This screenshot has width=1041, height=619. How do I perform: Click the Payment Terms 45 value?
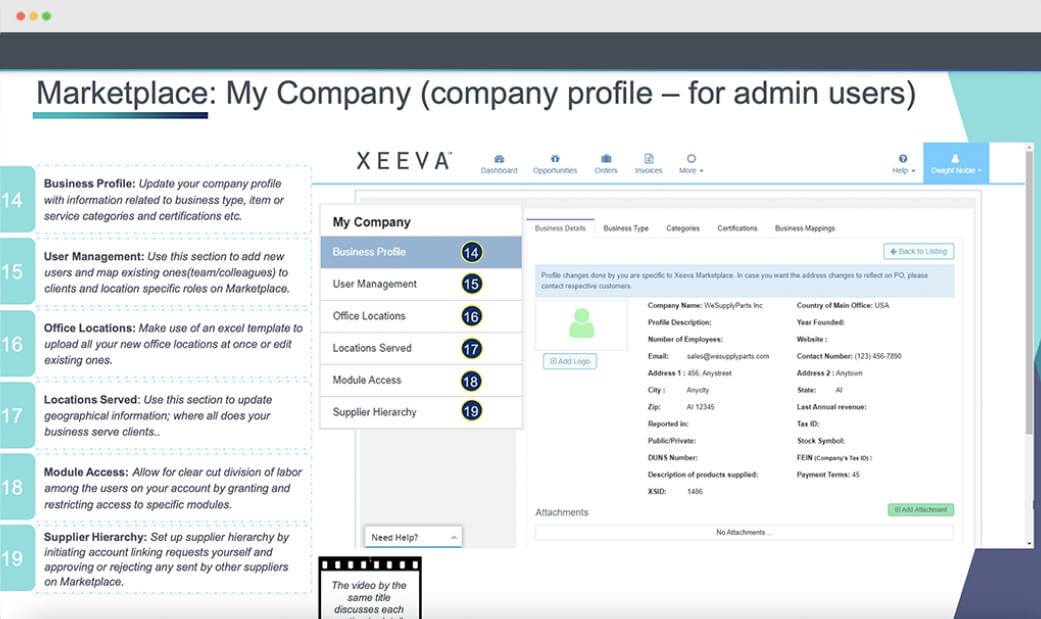(856, 475)
